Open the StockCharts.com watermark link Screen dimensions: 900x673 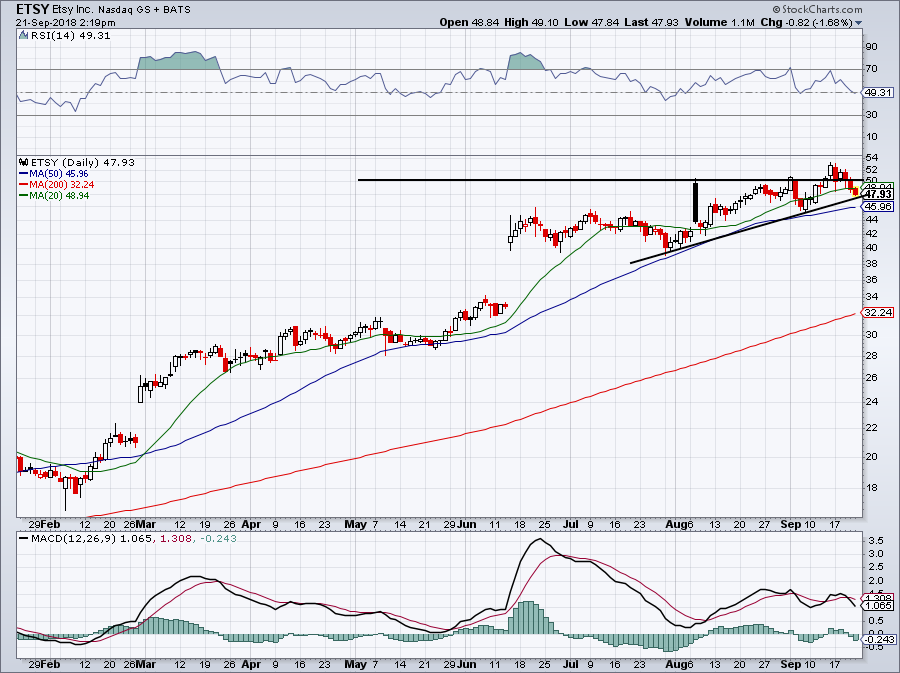point(844,8)
